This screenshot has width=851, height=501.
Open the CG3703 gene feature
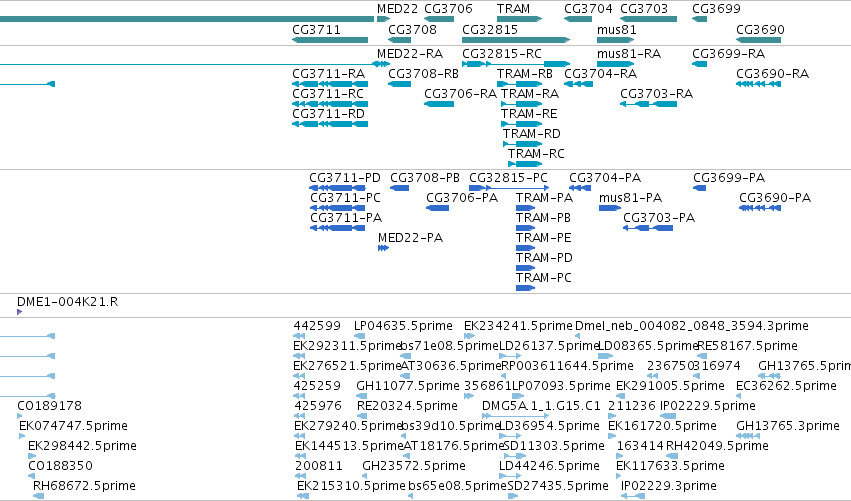(x=648, y=19)
